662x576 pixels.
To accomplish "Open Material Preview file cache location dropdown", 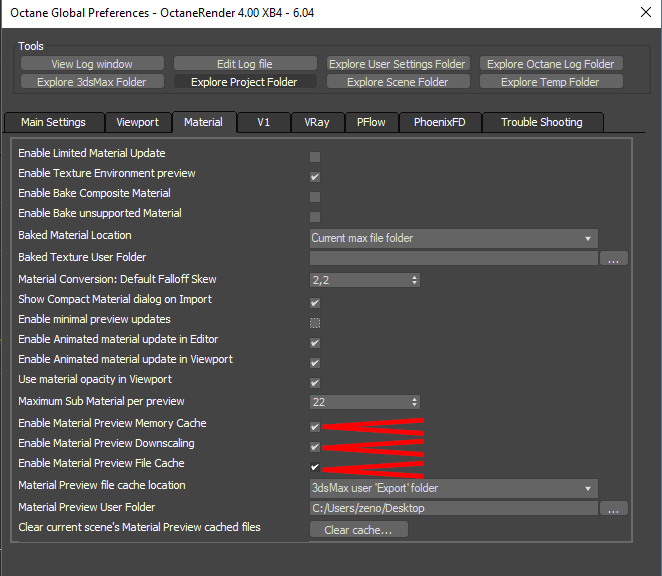I will point(454,488).
